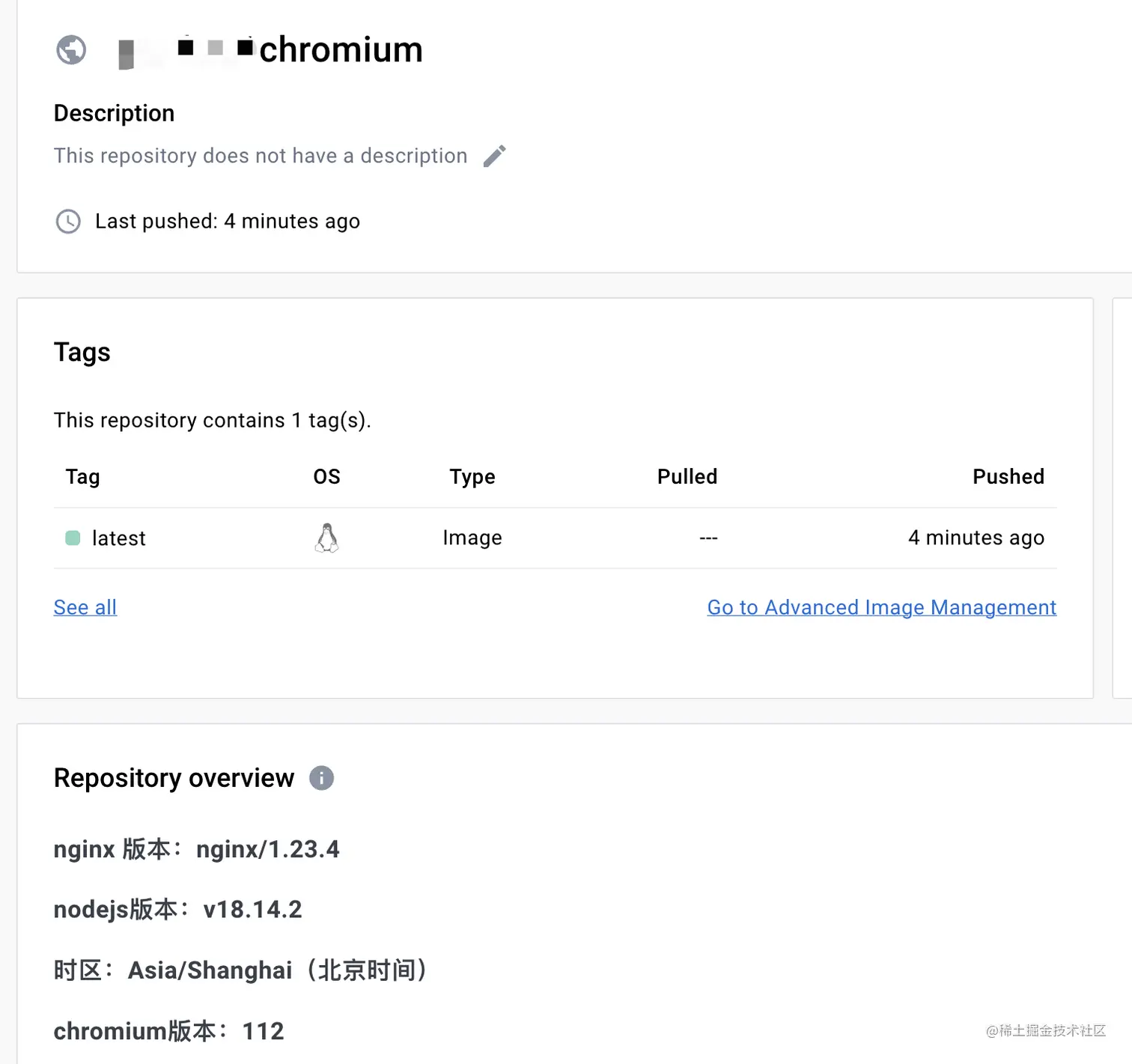Click the Repository overview heading
Viewport: 1132px width, 1064px height.
coord(174,778)
